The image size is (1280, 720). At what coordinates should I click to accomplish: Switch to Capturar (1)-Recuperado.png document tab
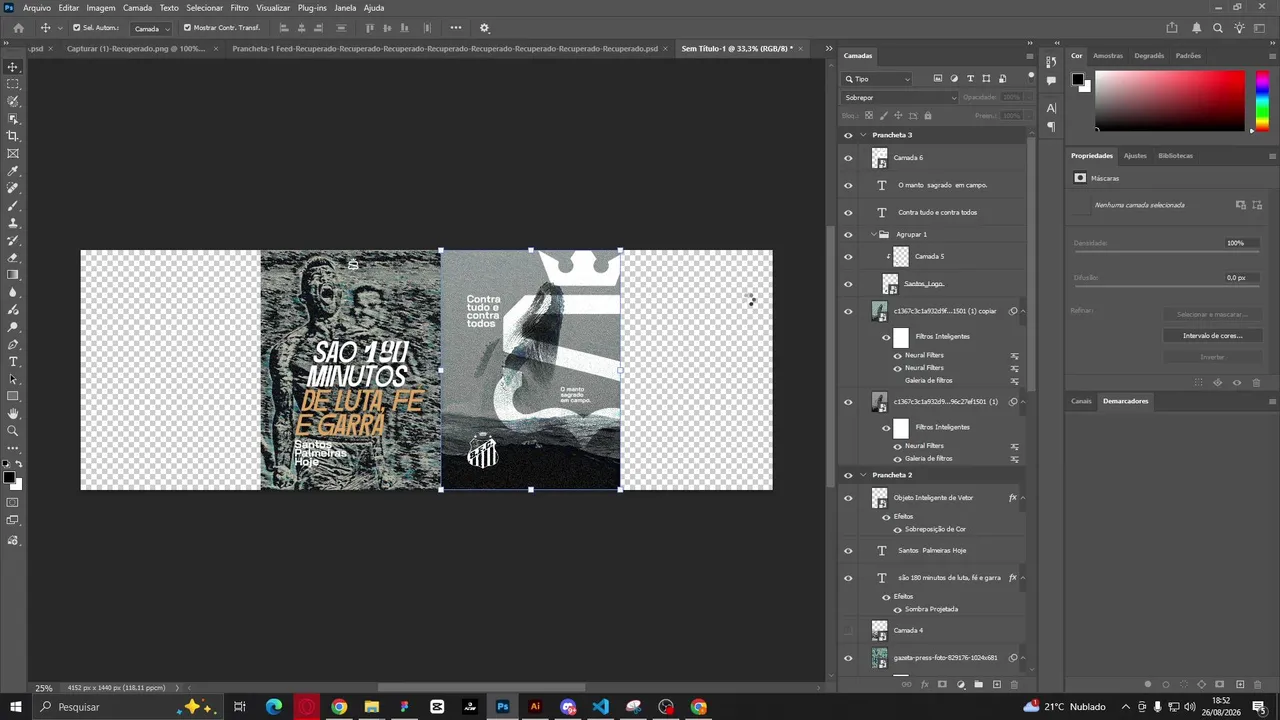coord(137,48)
